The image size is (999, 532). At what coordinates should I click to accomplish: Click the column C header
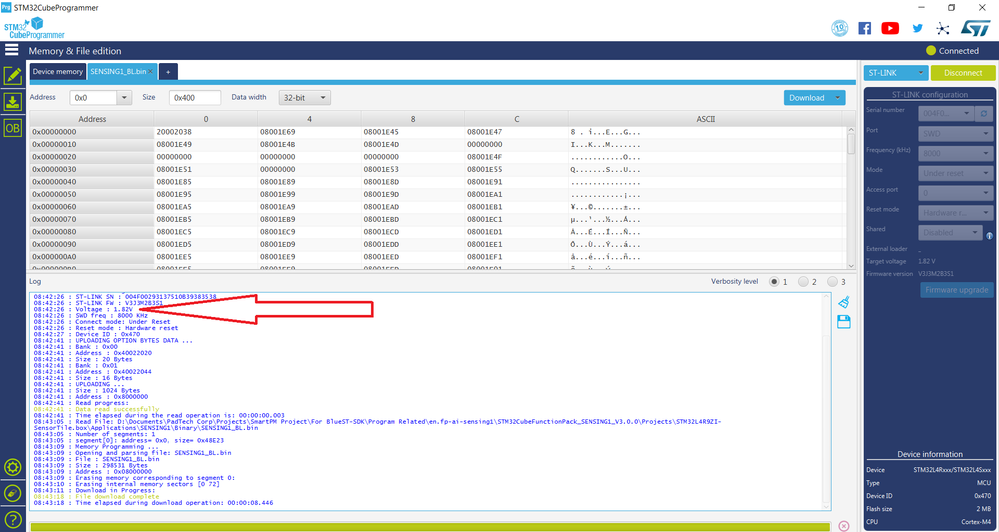click(516, 119)
